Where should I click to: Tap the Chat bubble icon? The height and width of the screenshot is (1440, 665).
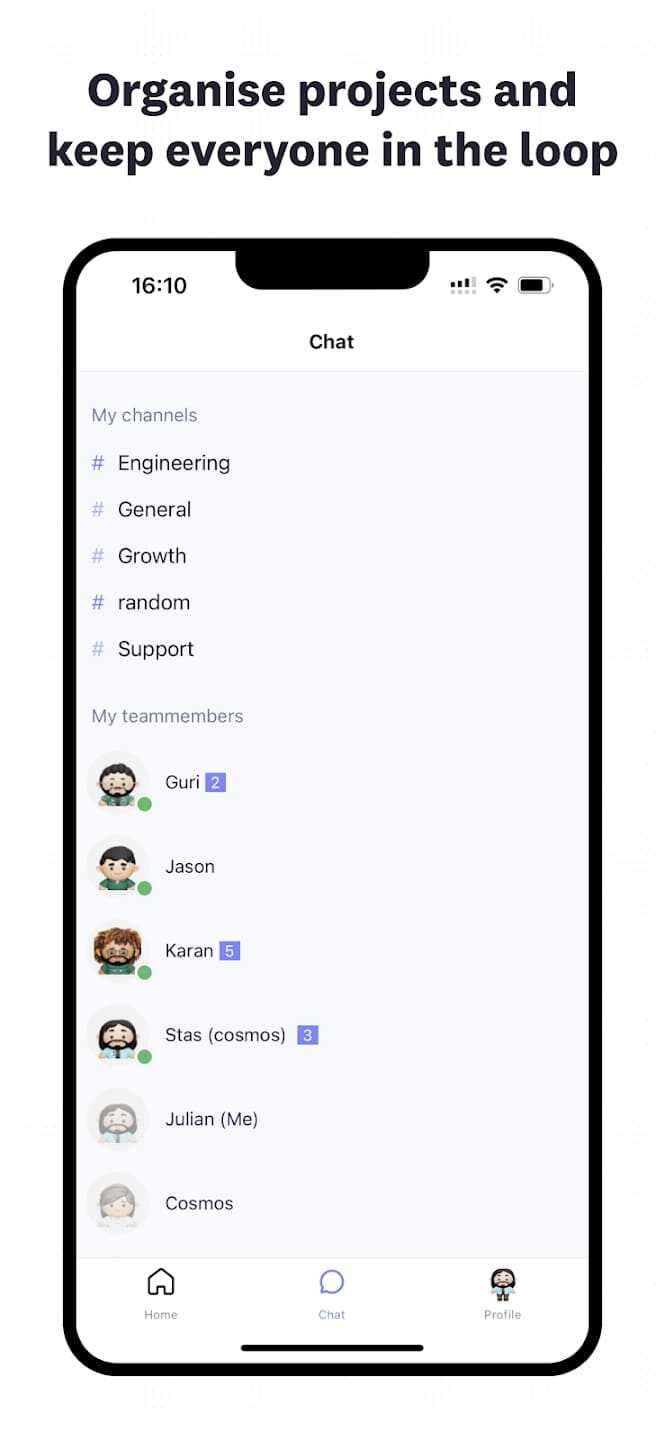(x=332, y=1282)
